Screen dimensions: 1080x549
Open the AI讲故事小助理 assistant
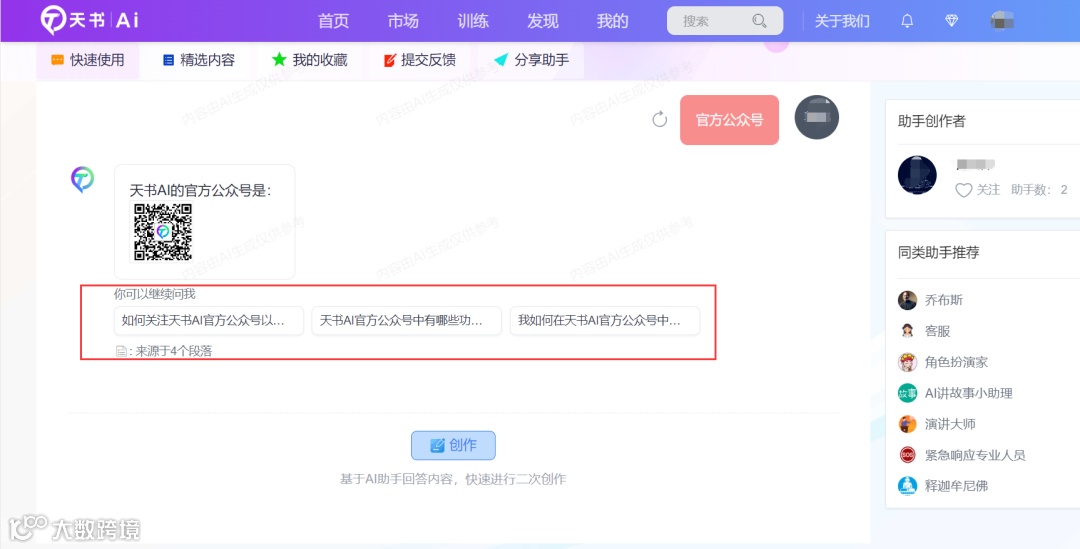968,393
